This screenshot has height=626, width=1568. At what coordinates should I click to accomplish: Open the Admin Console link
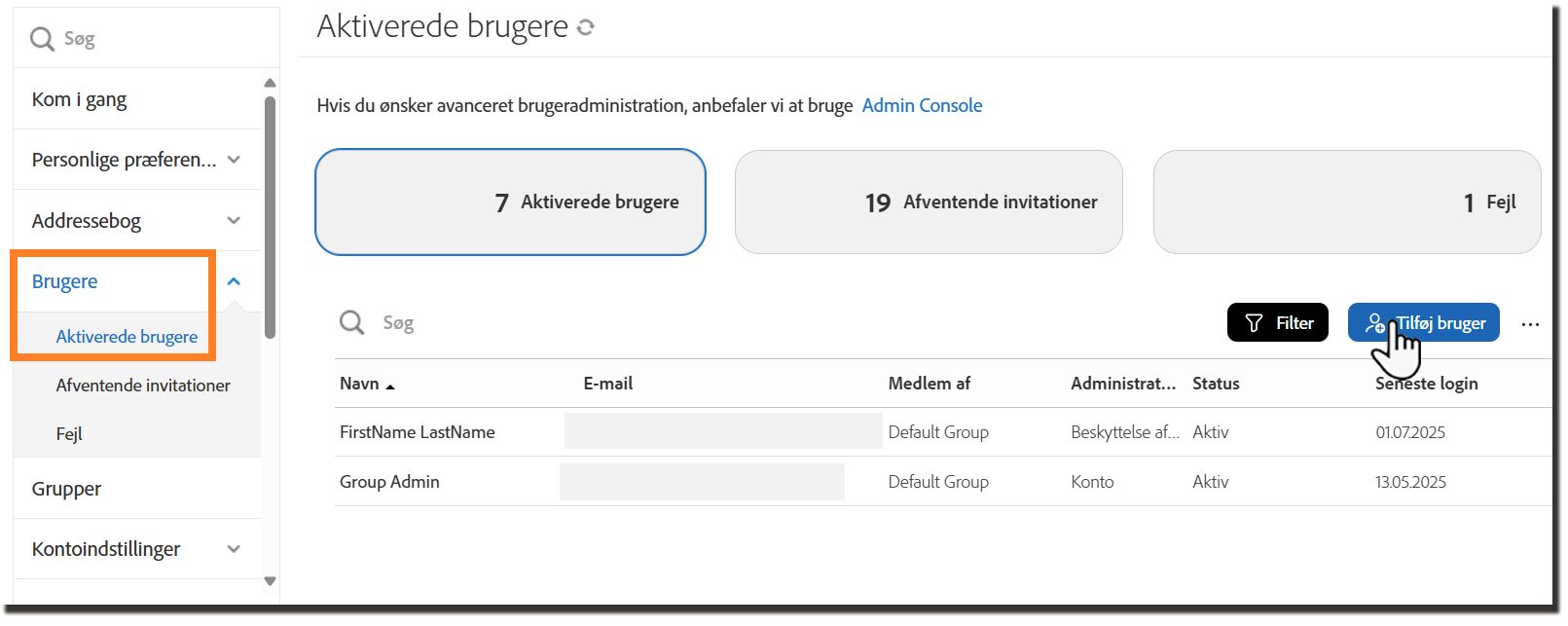(922, 105)
